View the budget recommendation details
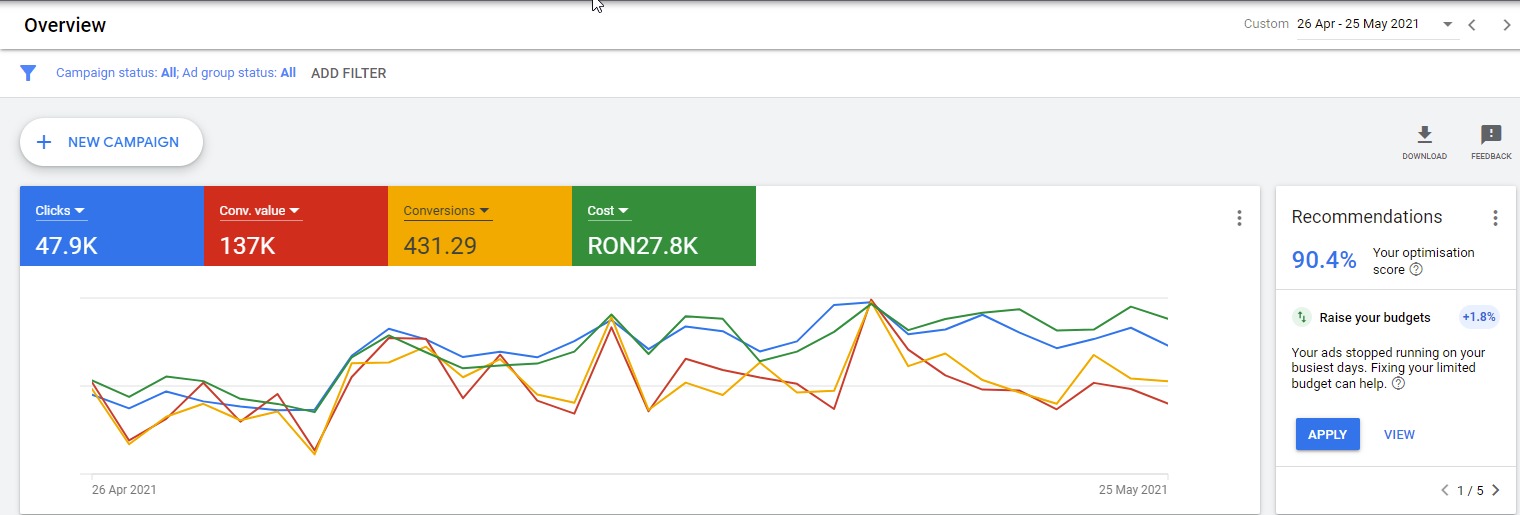1520x515 pixels. coord(1399,434)
